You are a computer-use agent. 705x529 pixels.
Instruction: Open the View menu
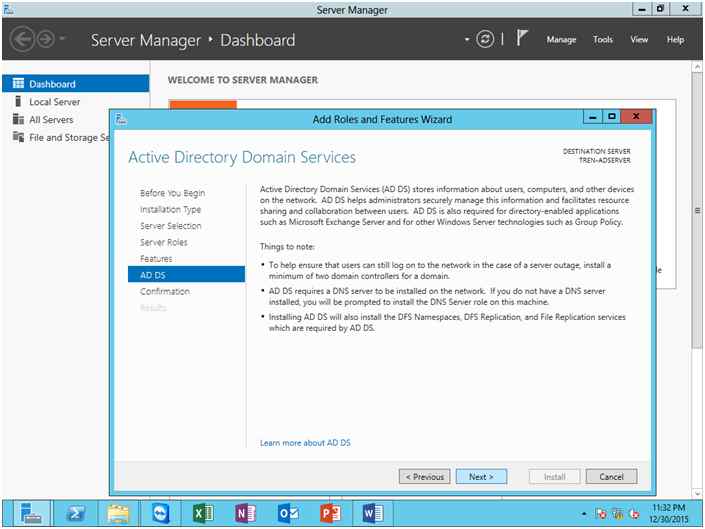click(x=639, y=40)
